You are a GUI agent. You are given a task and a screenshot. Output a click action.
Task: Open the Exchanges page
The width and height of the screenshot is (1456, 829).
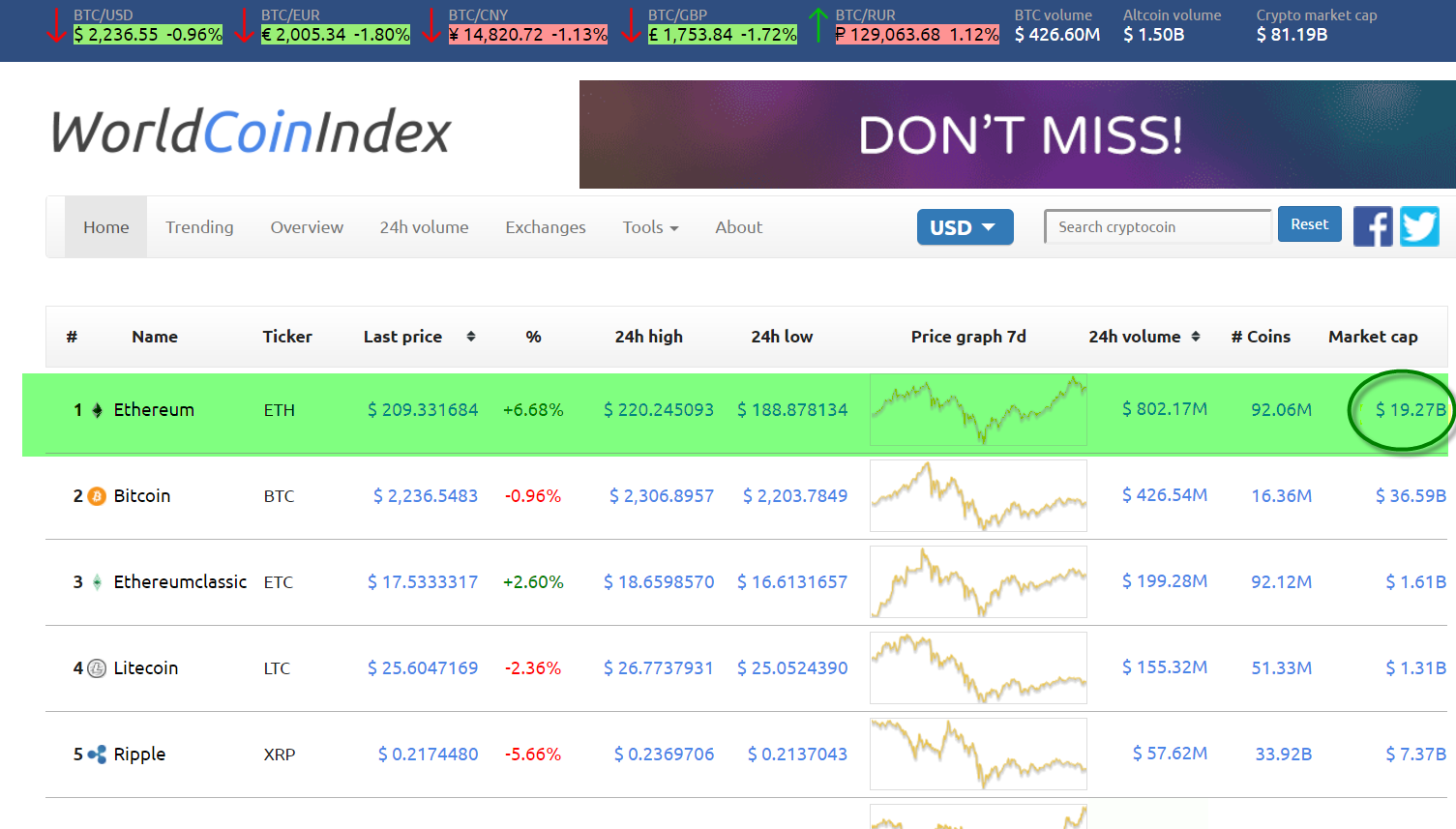[546, 227]
